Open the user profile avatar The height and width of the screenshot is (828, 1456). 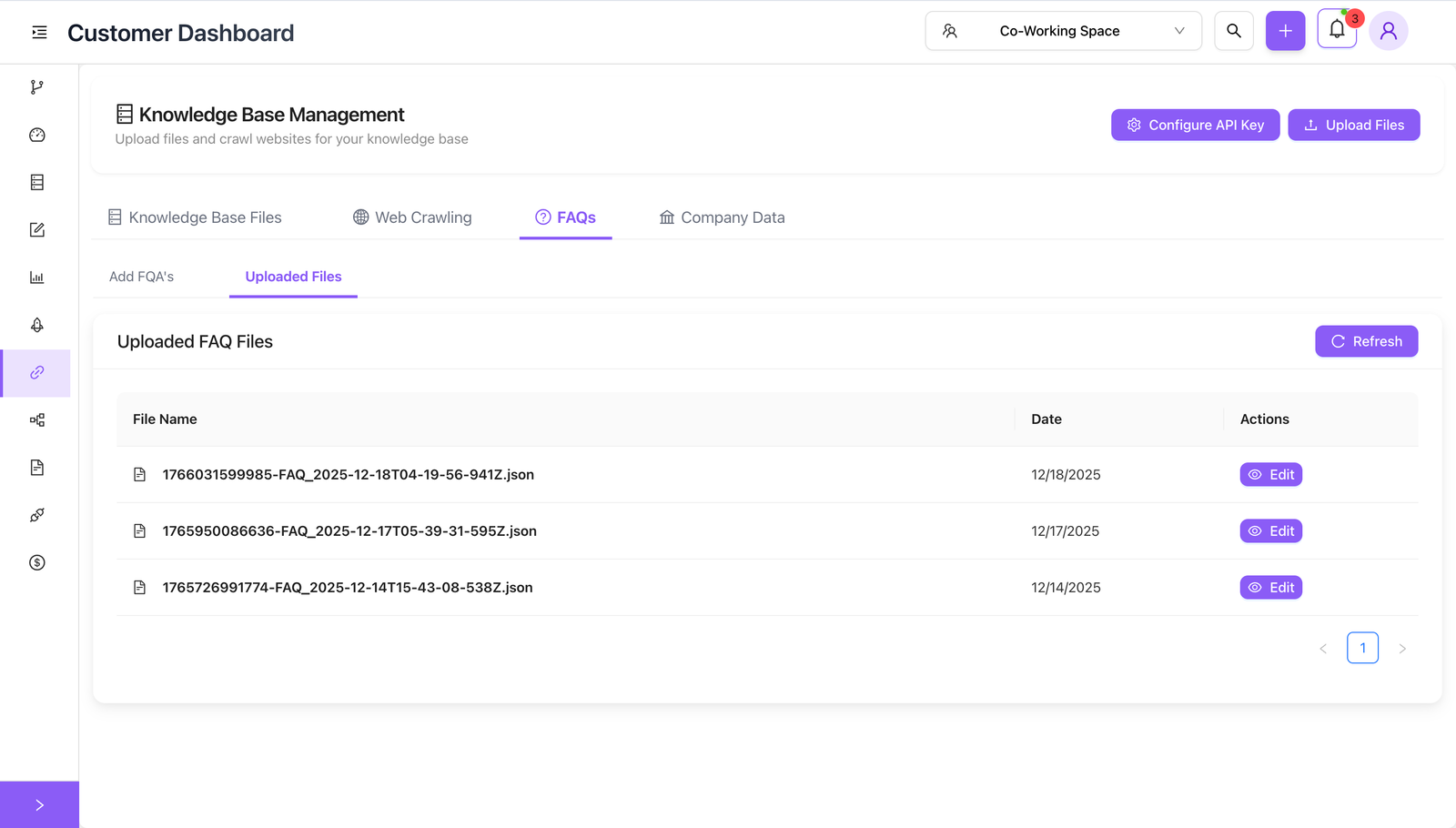tap(1388, 31)
